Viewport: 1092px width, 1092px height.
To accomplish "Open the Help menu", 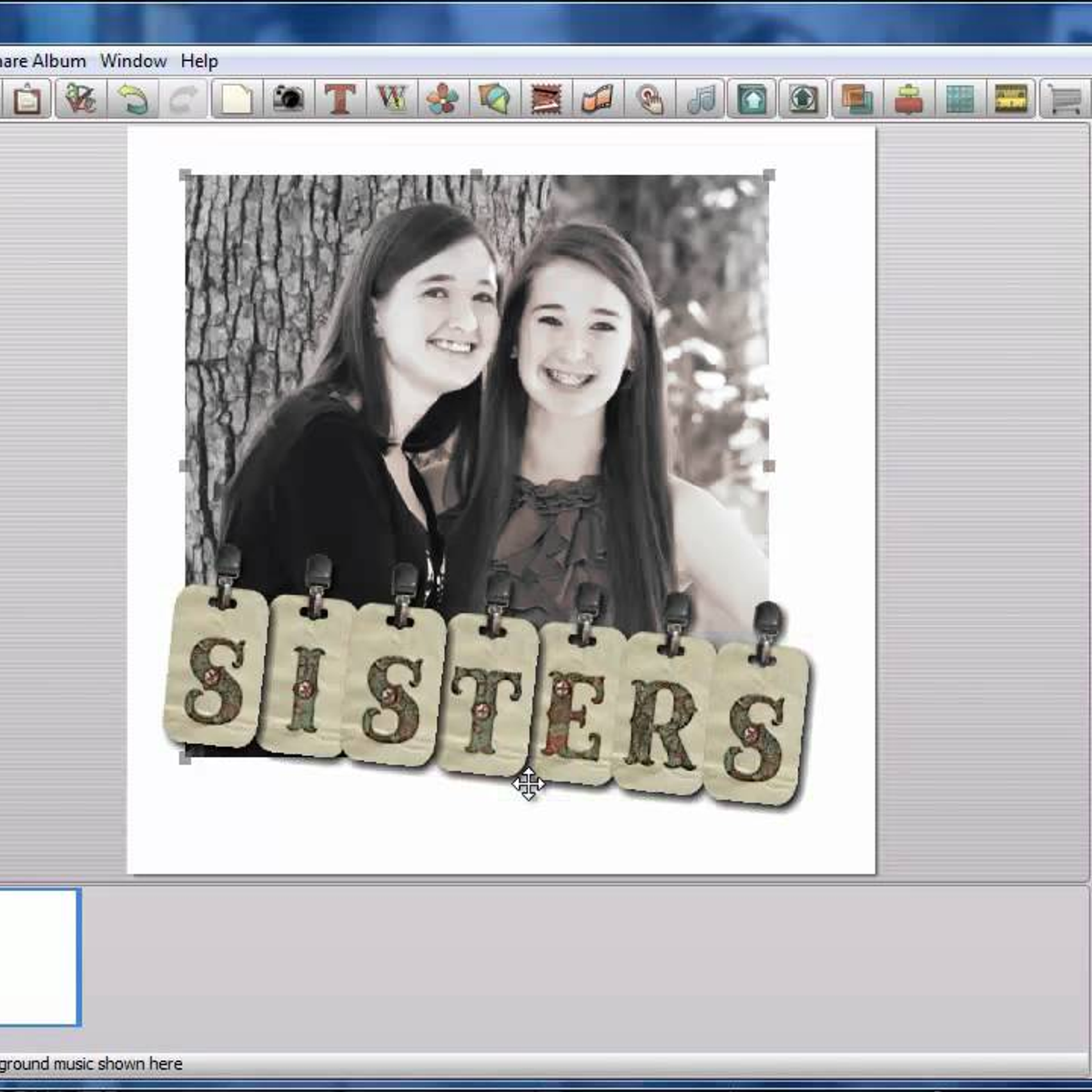I will [198, 61].
